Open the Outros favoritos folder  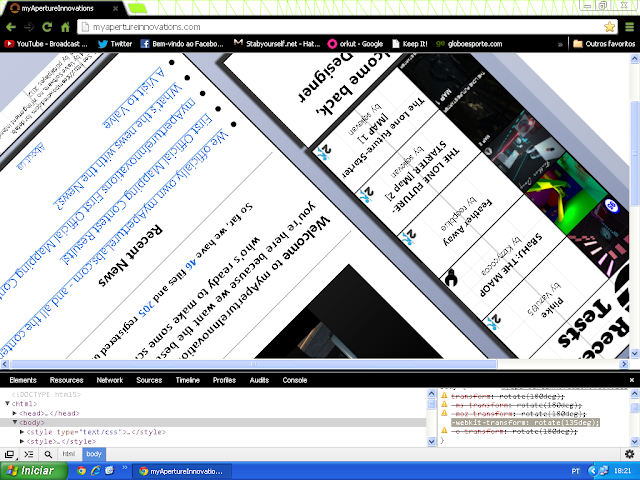pos(604,44)
